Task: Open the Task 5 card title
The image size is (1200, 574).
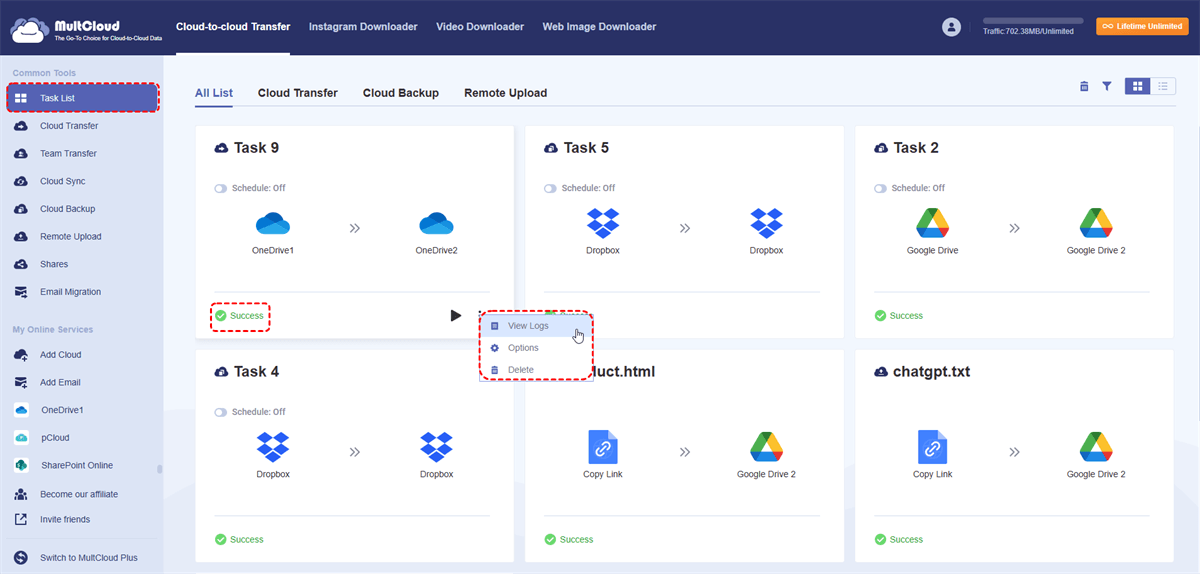Action: (586, 148)
